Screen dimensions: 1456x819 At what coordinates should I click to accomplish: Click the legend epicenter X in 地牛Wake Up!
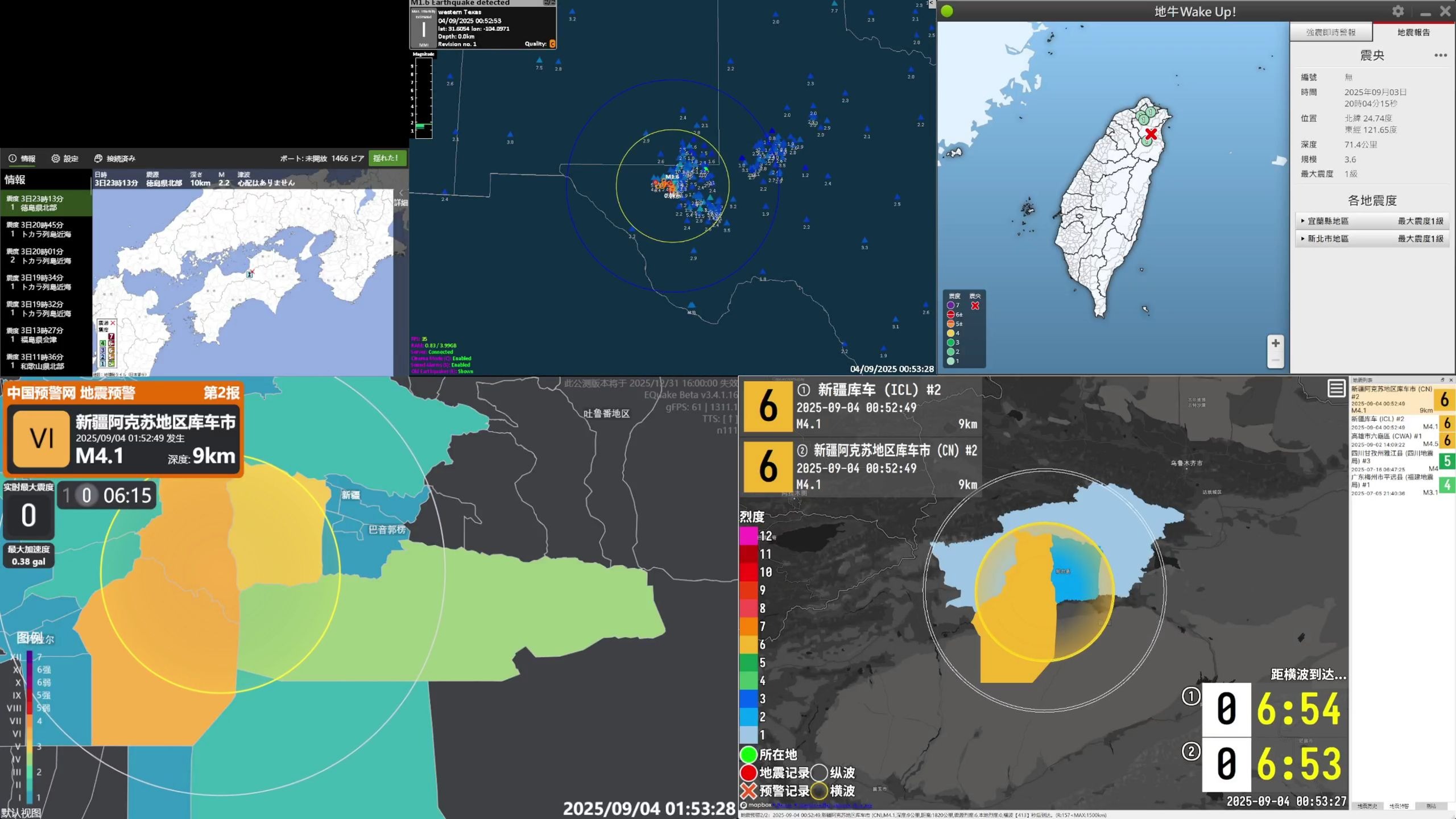point(975,305)
